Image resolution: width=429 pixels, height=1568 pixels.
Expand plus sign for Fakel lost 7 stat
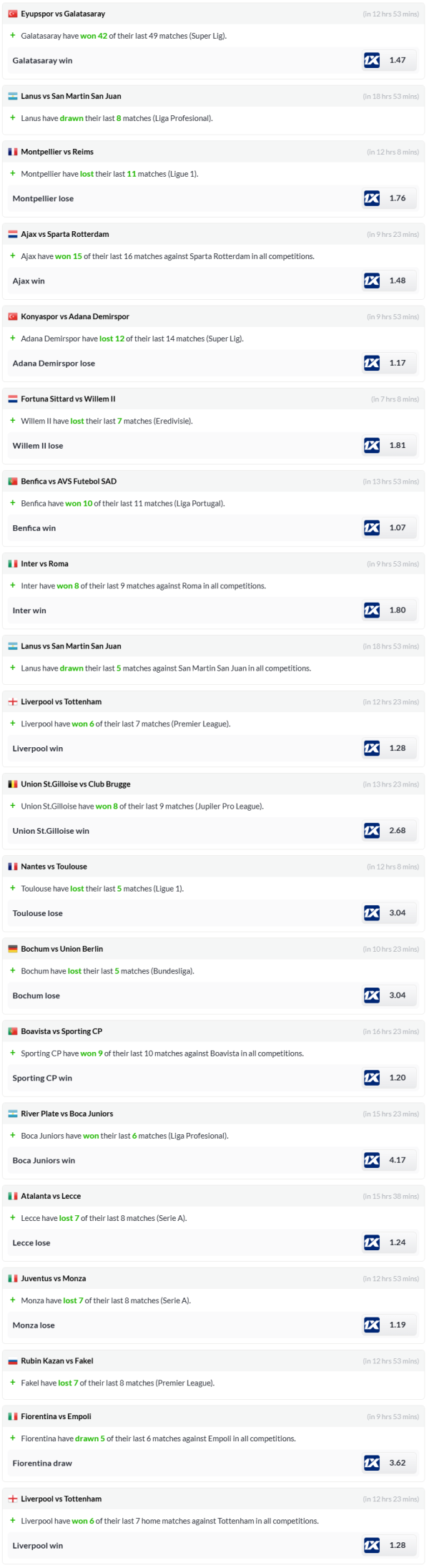click(13, 1383)
